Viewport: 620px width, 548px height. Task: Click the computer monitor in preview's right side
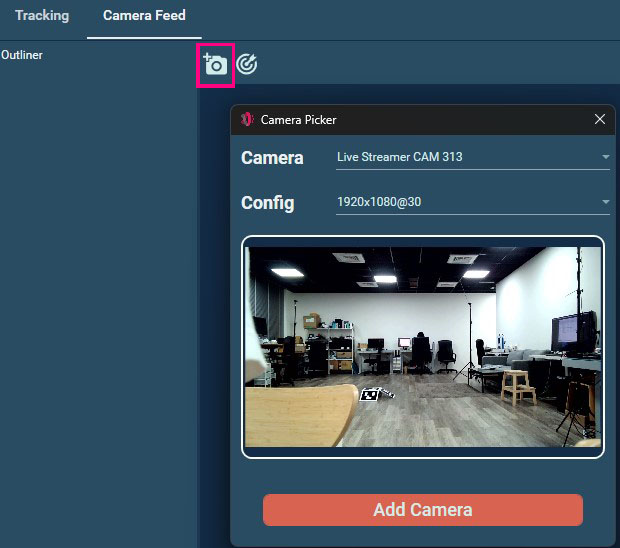coord(569,330)
